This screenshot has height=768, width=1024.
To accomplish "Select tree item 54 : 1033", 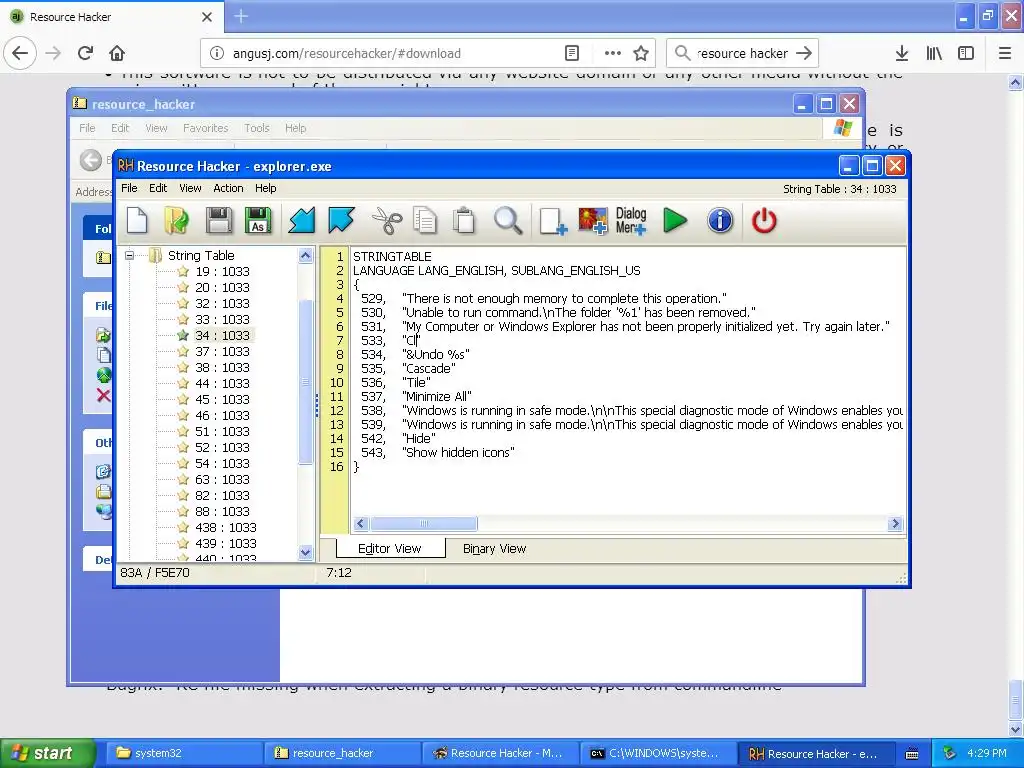I will coord(222,464).
